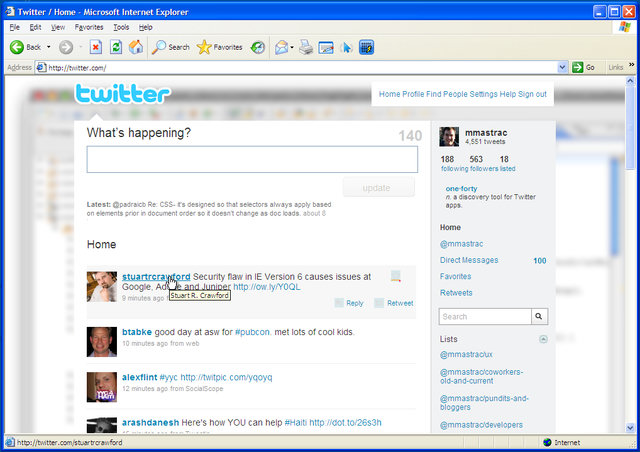Retweet stuartrcrawford tweet
The width and height of the screenshot is (640, 452).
tap(394, 303)
